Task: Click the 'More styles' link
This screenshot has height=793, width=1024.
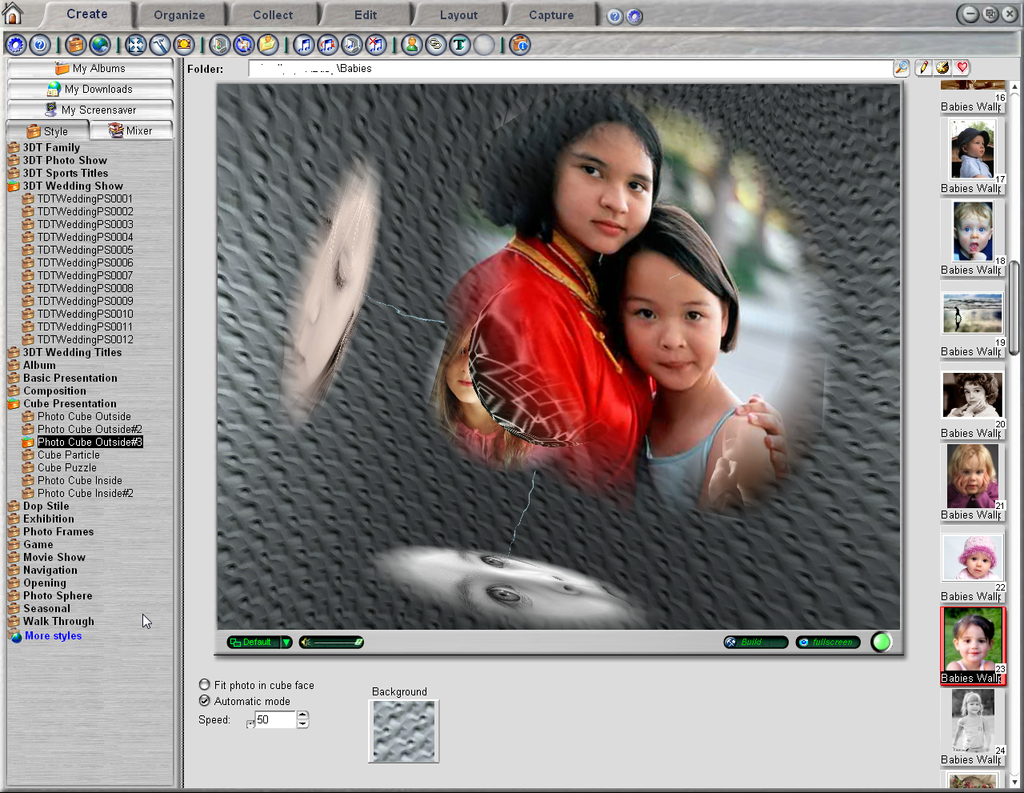Action: click(53, 636)
